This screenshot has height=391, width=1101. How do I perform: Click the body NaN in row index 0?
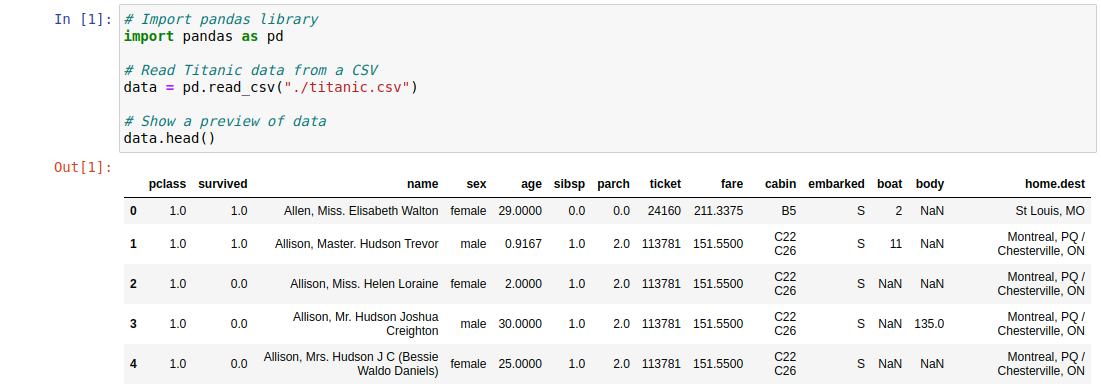point(932,211)
